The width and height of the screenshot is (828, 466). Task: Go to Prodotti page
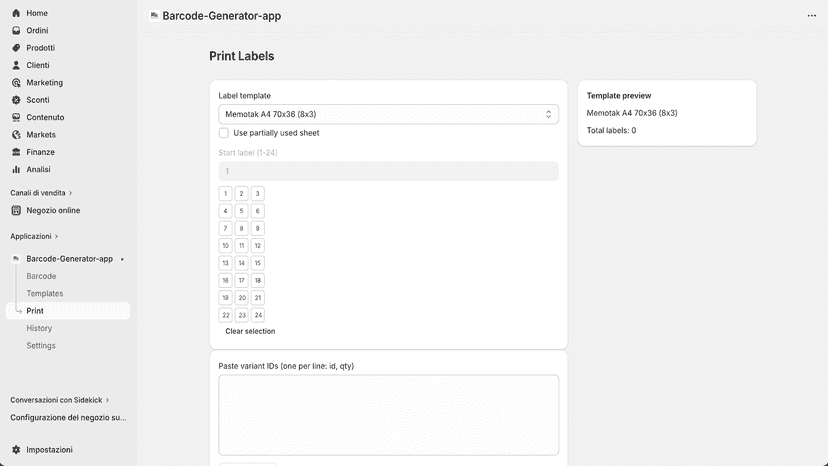pos(41,48)
